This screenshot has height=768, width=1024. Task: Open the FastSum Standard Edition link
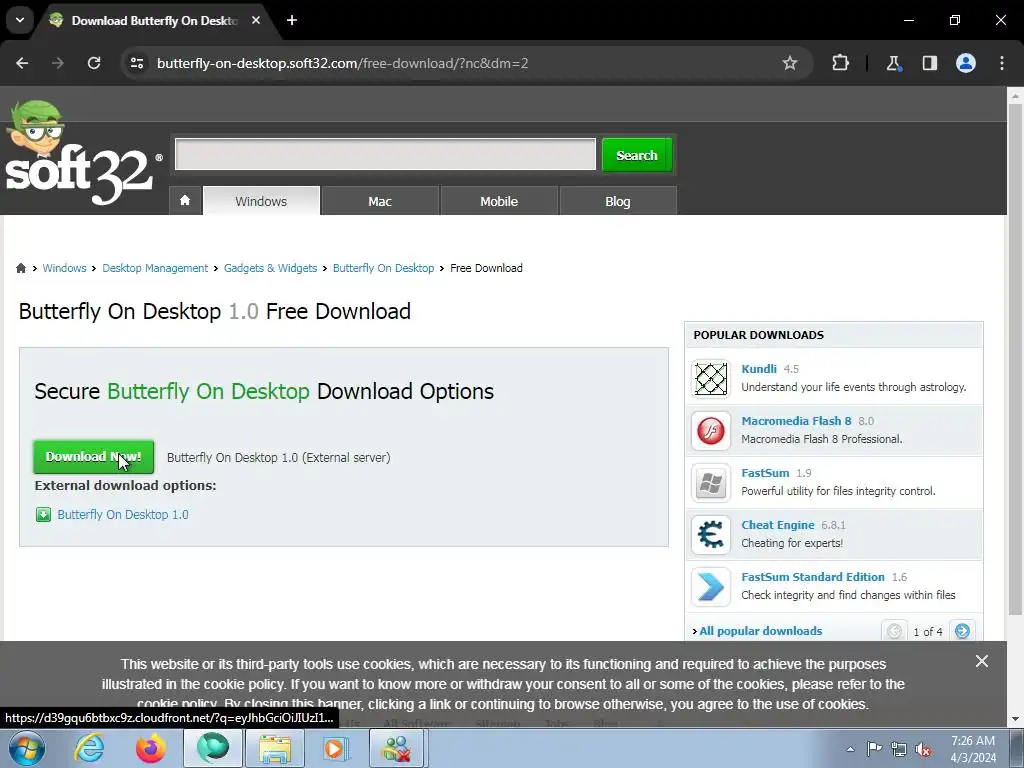812,577
